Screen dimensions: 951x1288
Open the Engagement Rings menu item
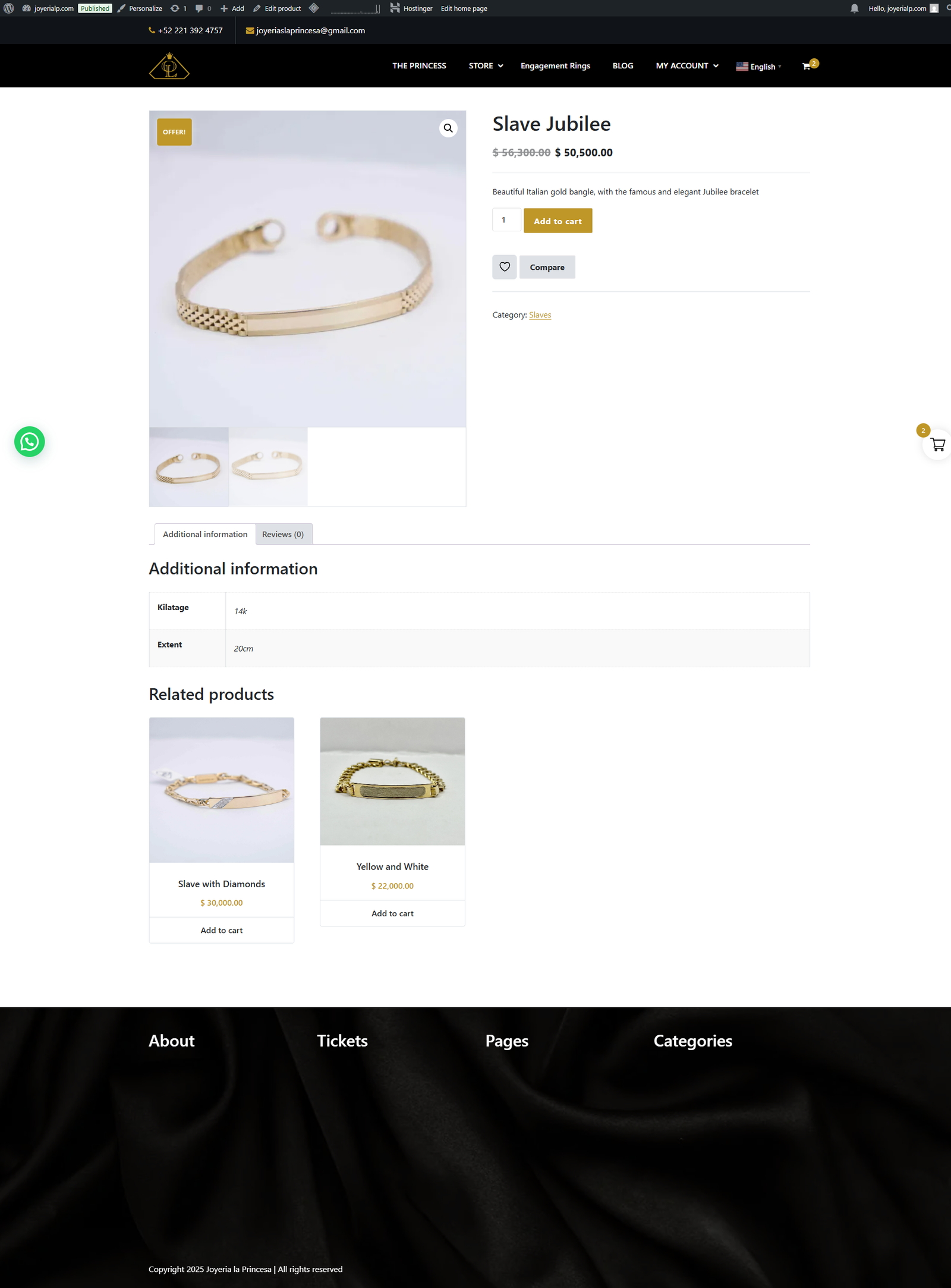click(555, 66)
